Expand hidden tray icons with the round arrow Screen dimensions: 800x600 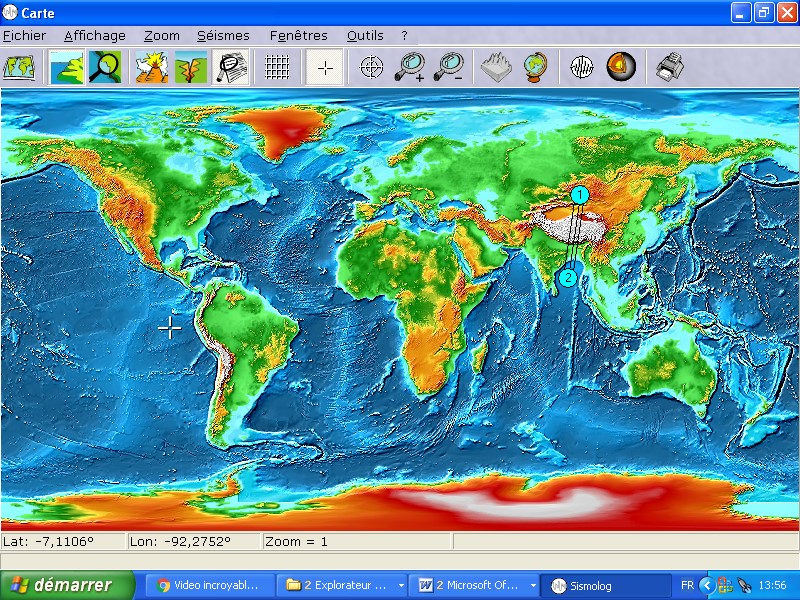(x=707, y=585)
